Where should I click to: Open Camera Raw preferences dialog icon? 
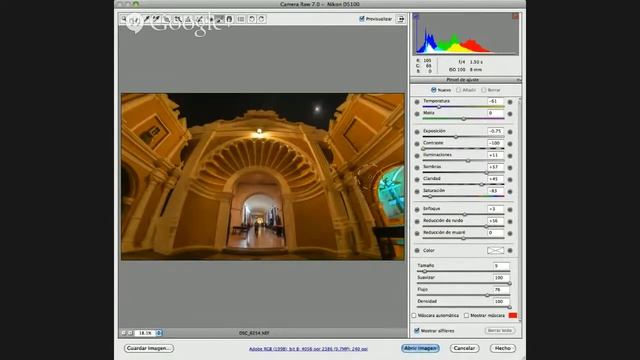click(x=241, y=19)
